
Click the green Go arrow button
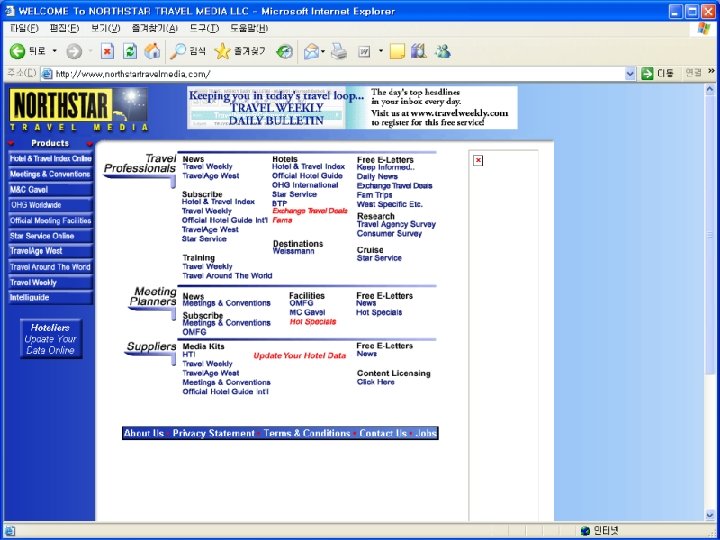647,73
